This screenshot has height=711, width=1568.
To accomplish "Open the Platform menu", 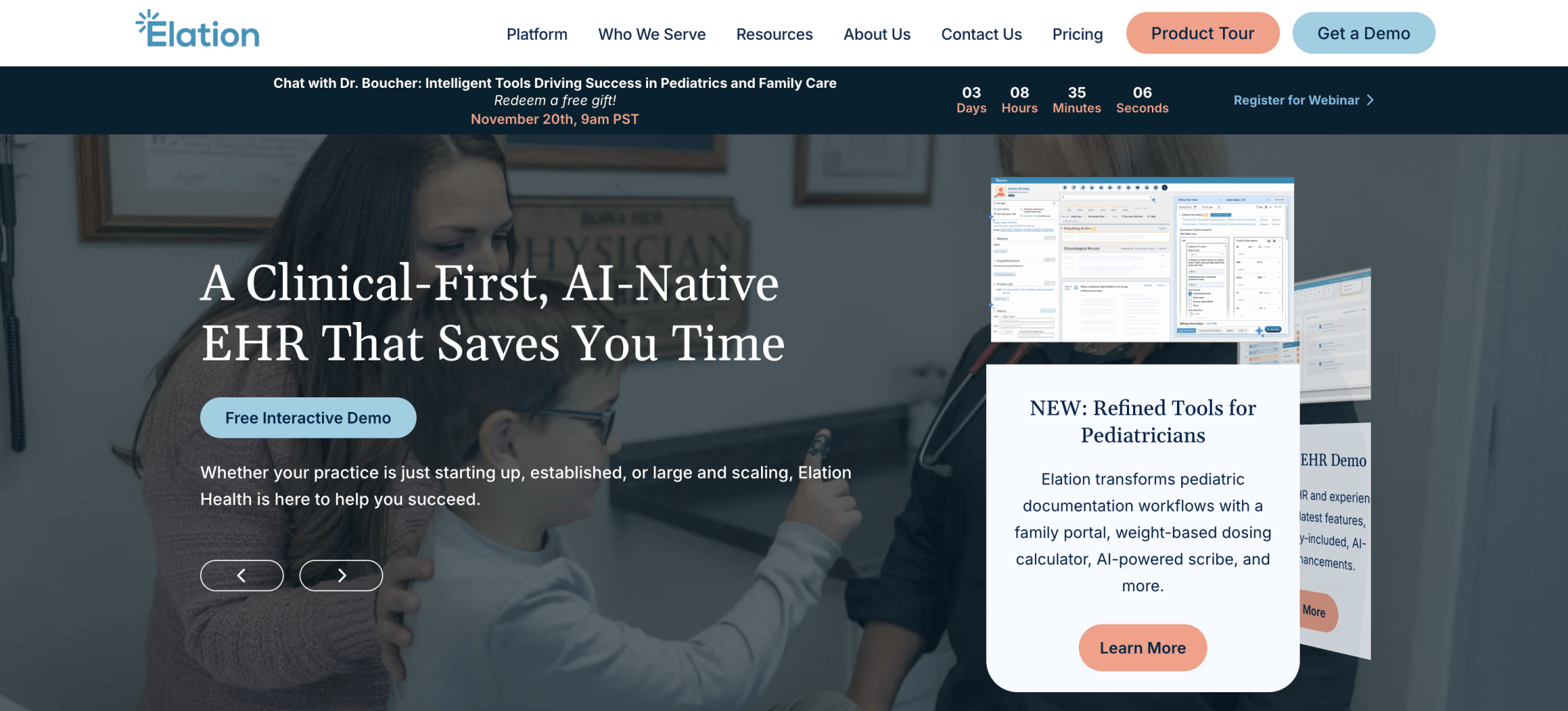I will [x=537, y=34].
